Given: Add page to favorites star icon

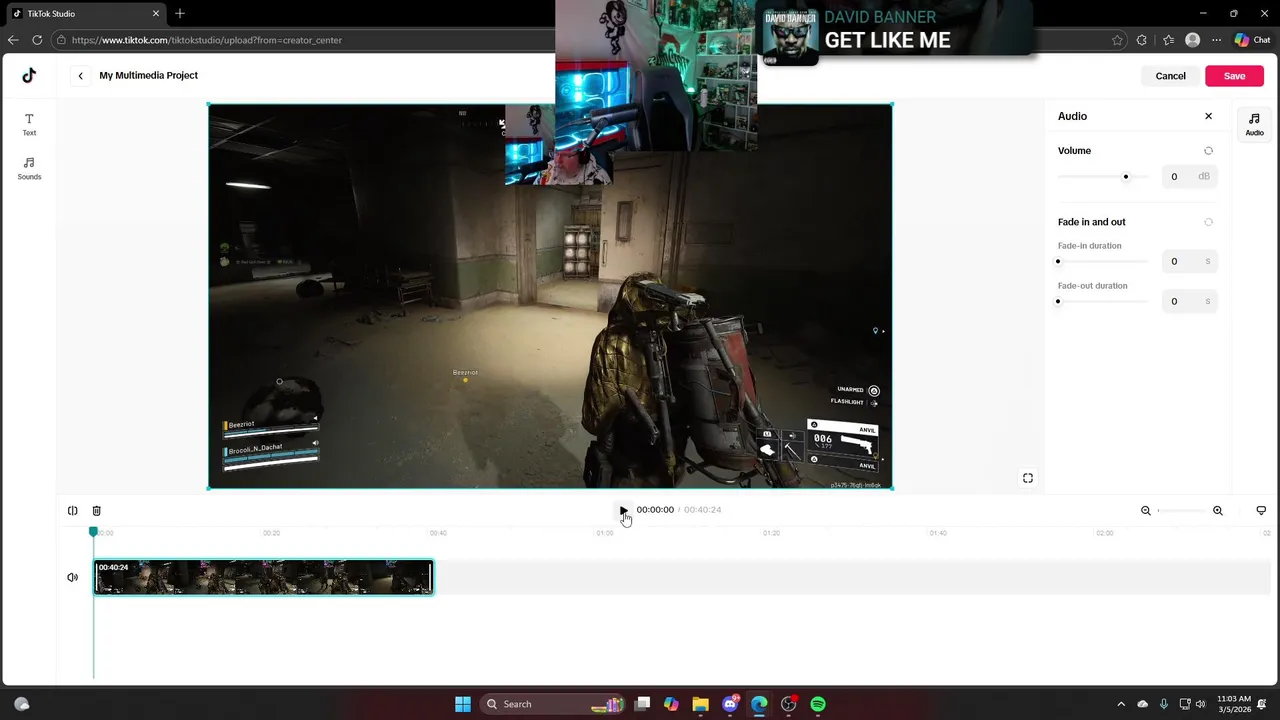Looking at the screenshot, I should (1117, 40).
